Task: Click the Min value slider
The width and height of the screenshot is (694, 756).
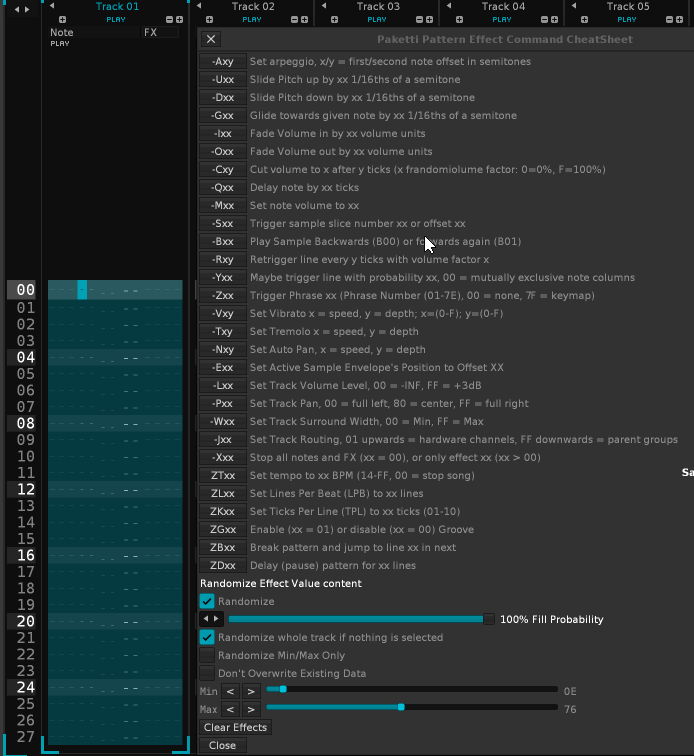Action: [412, 689]
